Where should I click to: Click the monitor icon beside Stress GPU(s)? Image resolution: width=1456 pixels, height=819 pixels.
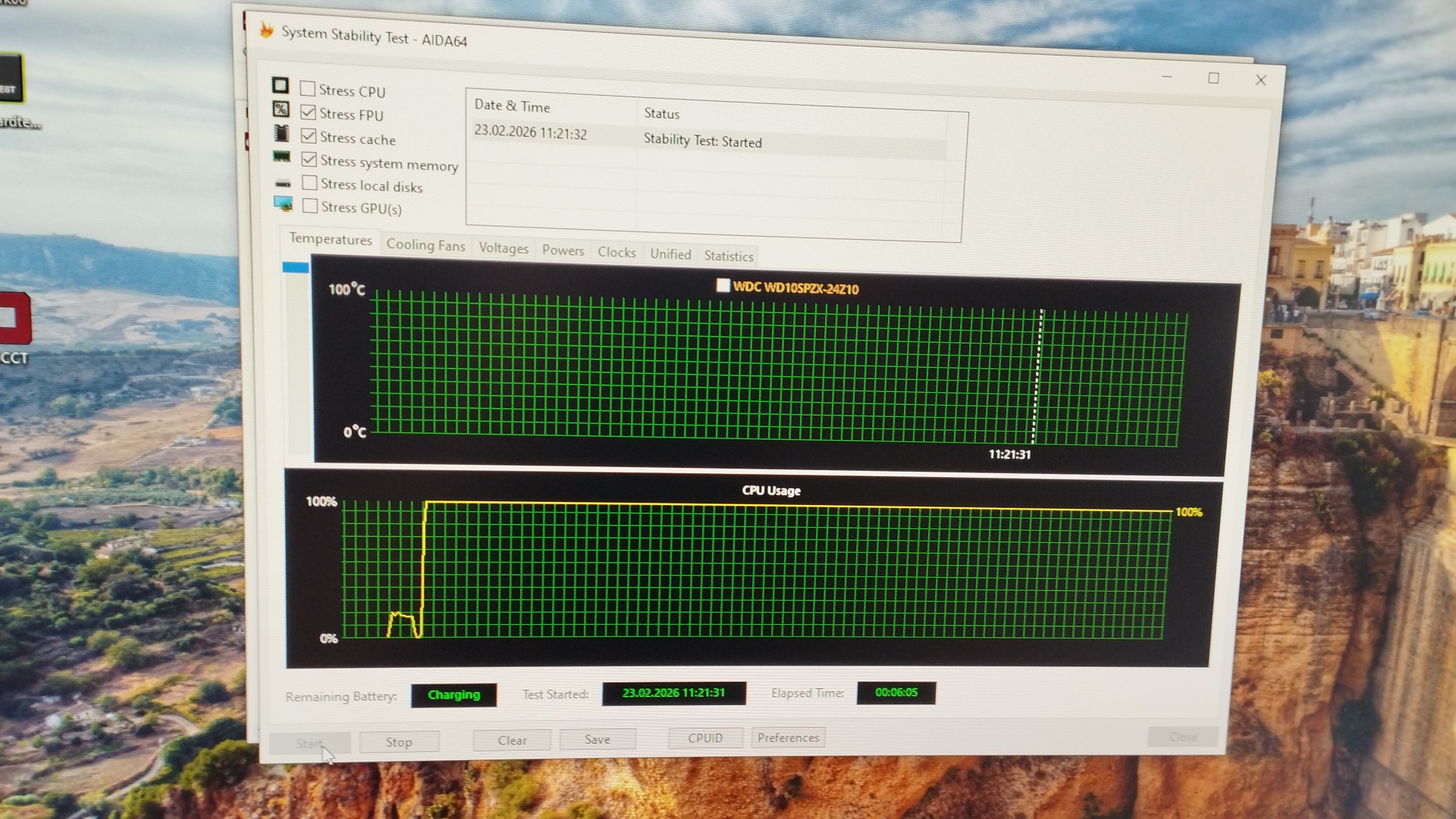(283, 204)
